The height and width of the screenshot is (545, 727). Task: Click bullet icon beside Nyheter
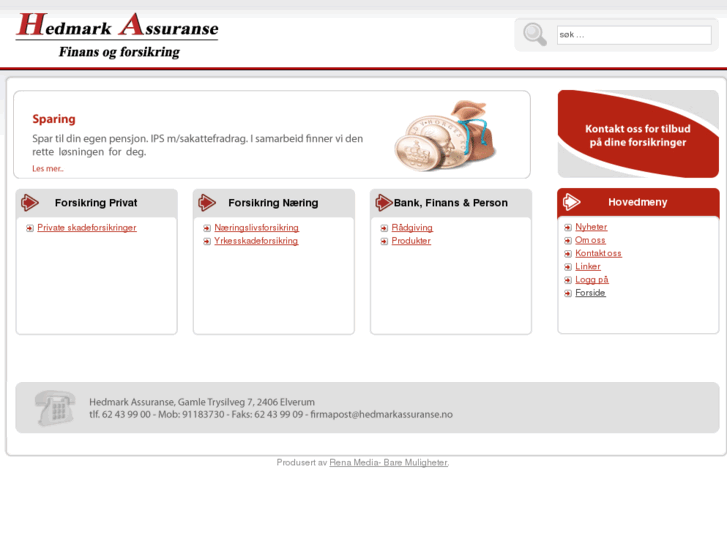(568, 227)
